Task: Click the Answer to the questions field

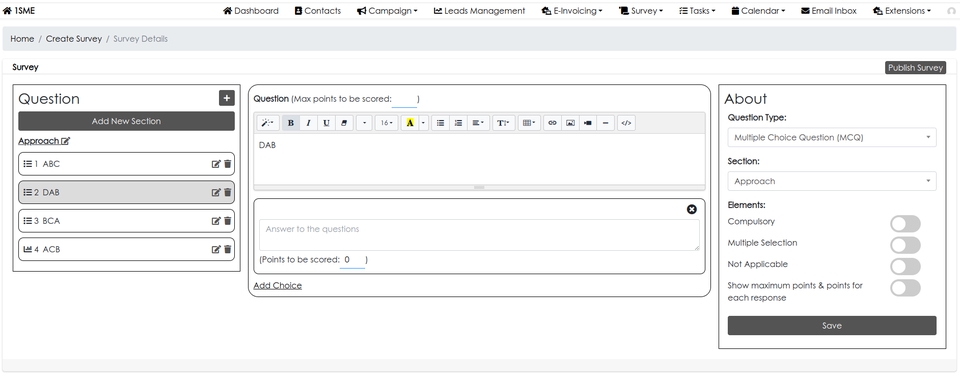Action: [479, 235]
